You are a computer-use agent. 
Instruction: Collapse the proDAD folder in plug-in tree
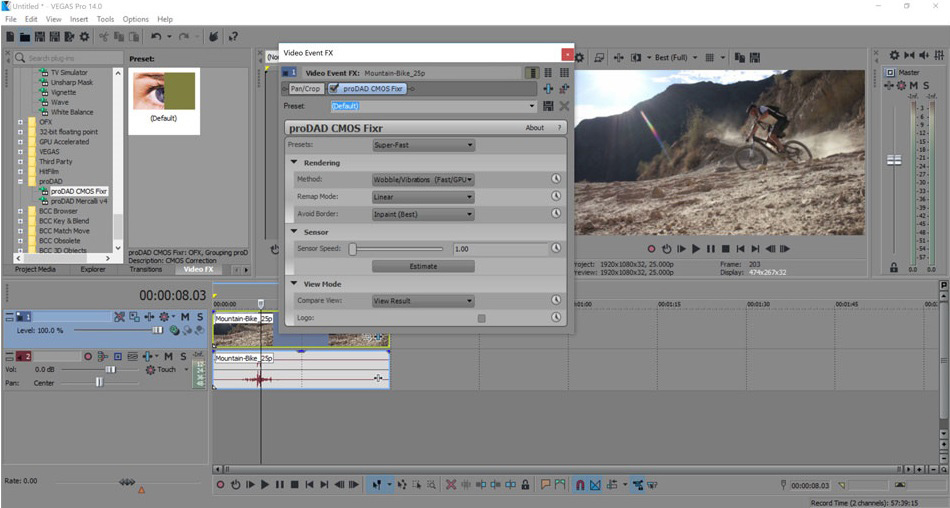[21, 181]
